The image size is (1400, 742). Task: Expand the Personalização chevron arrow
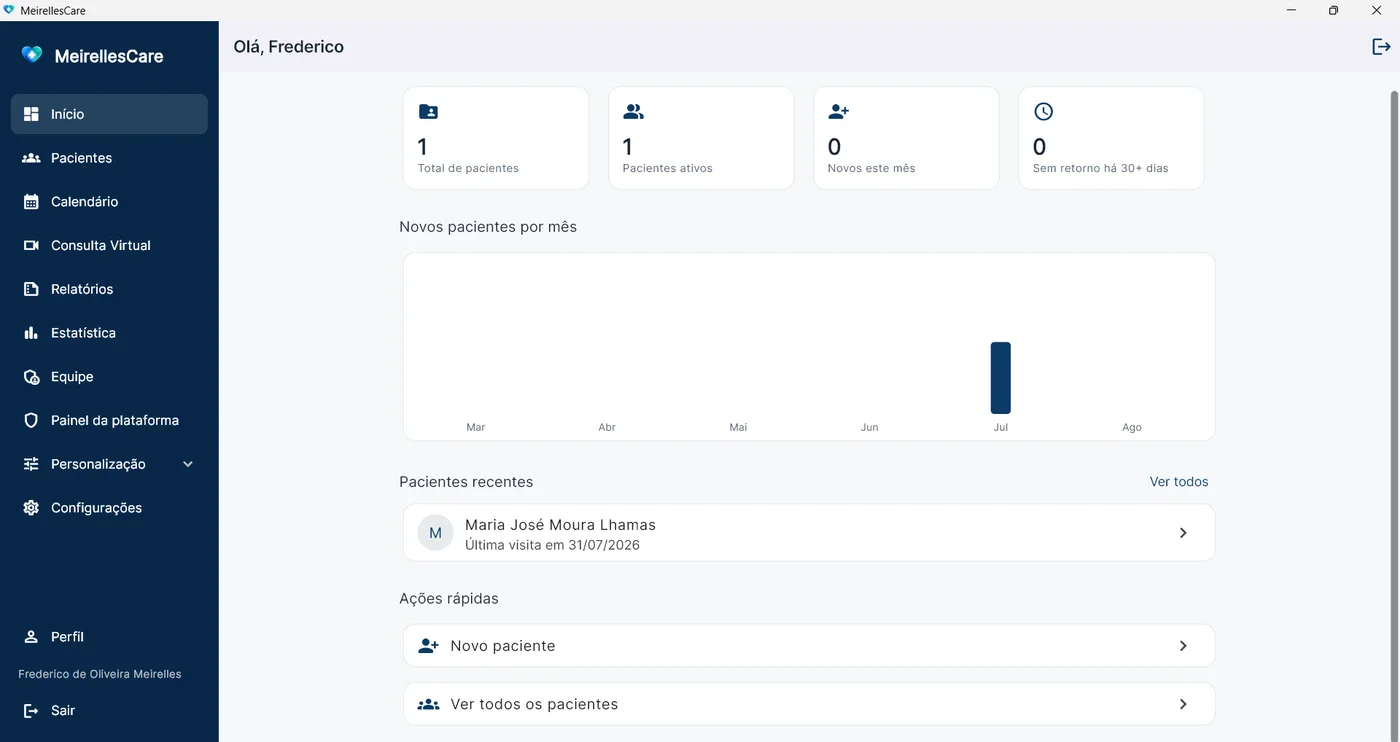[x=188, y=464]
